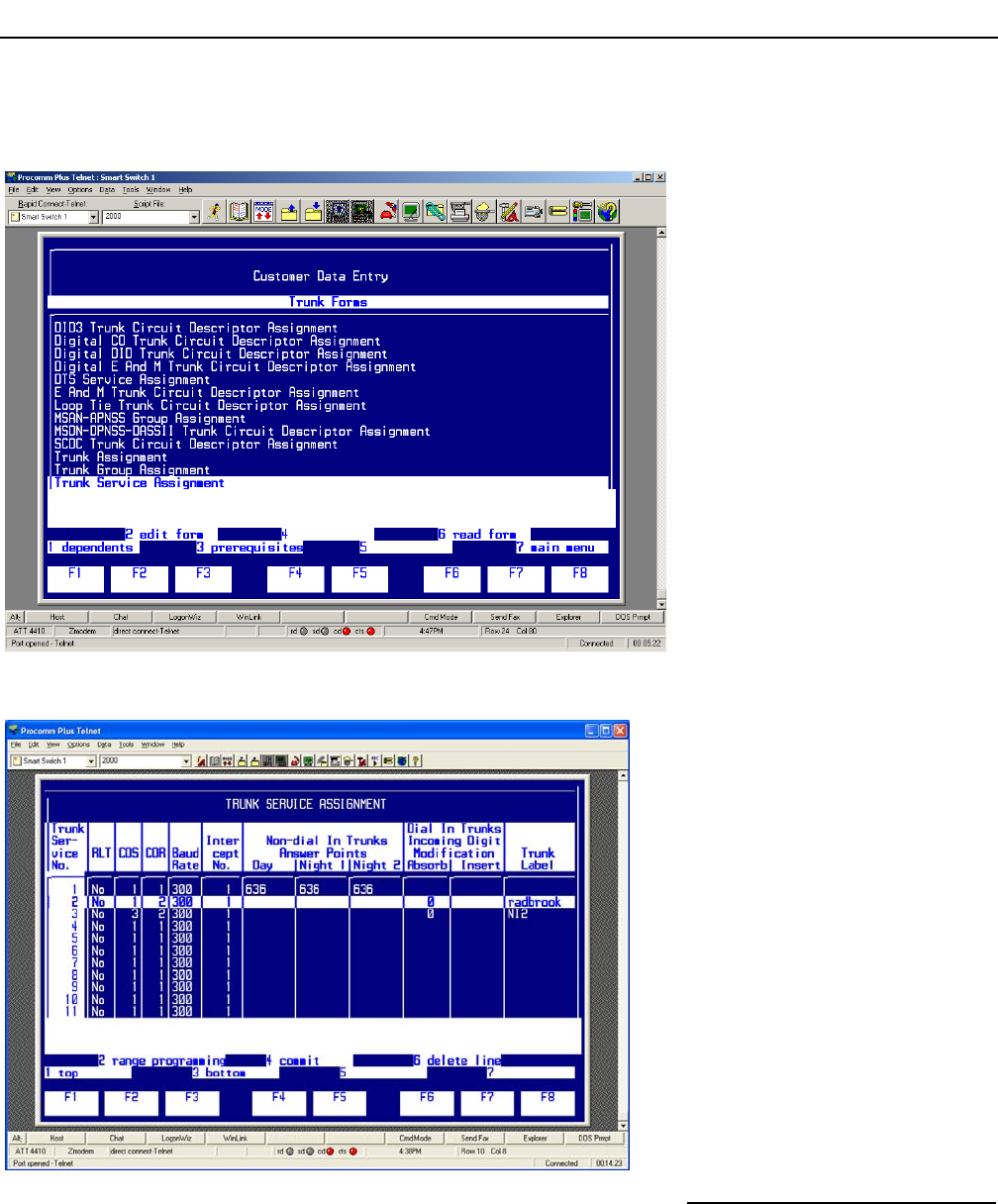Click the F7 key button in Trunk Forms screen
Screen dimensions: 998x1204
pyautogui.click(x=515, y=579)
